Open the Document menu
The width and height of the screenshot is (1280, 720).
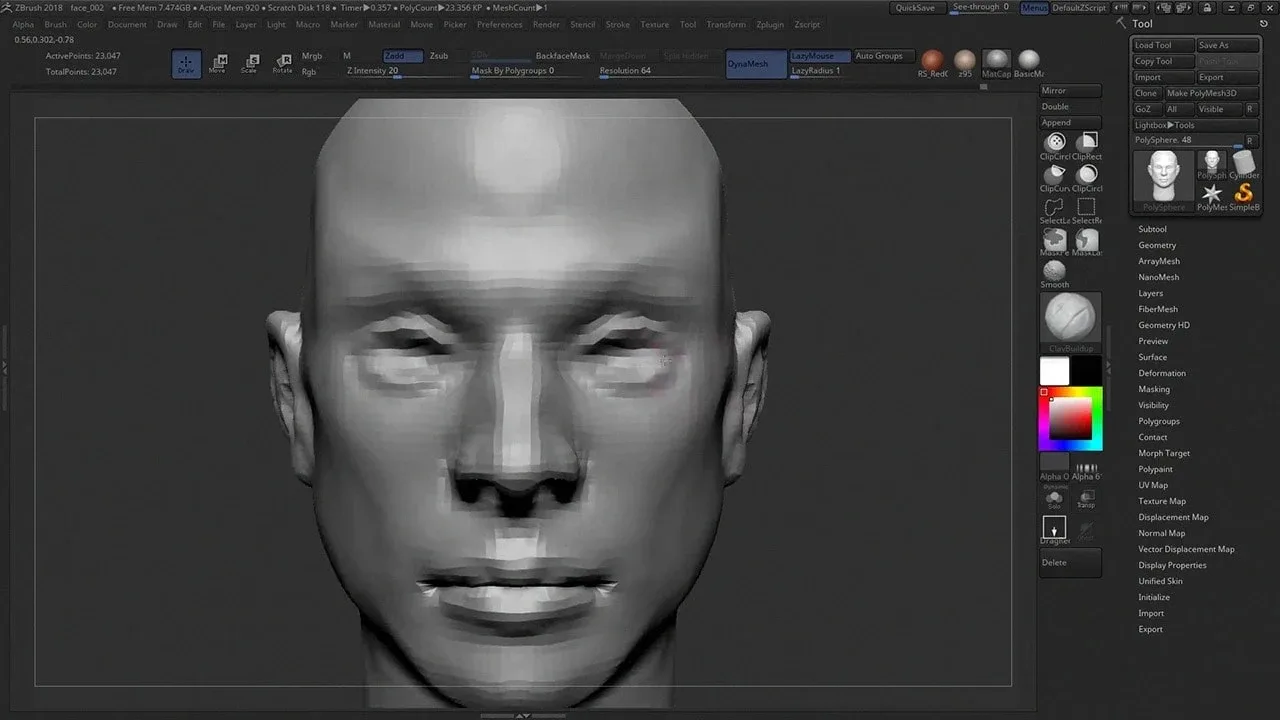pyautogui.click(x=127, y=24)
